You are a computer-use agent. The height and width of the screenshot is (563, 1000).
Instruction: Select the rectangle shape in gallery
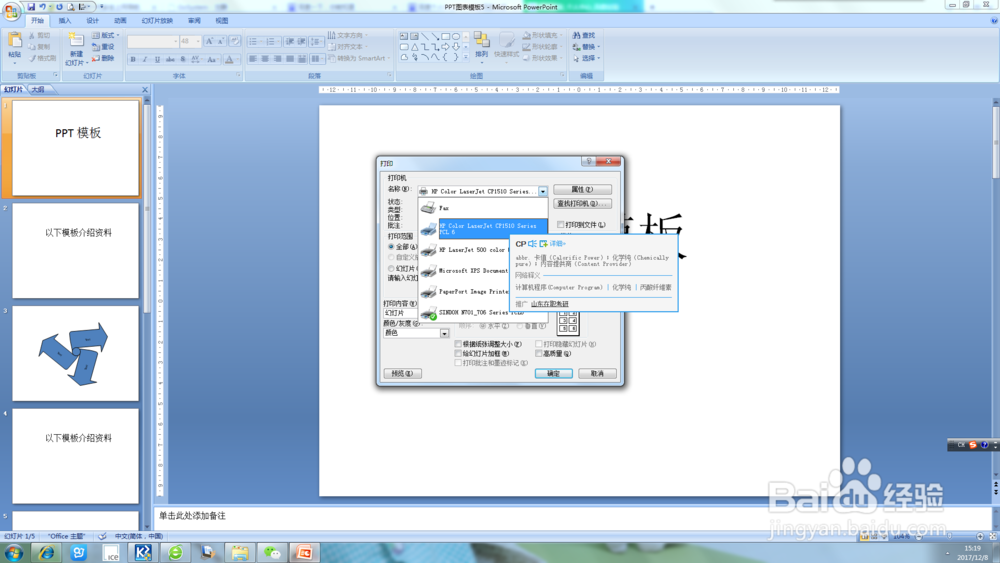445,36
